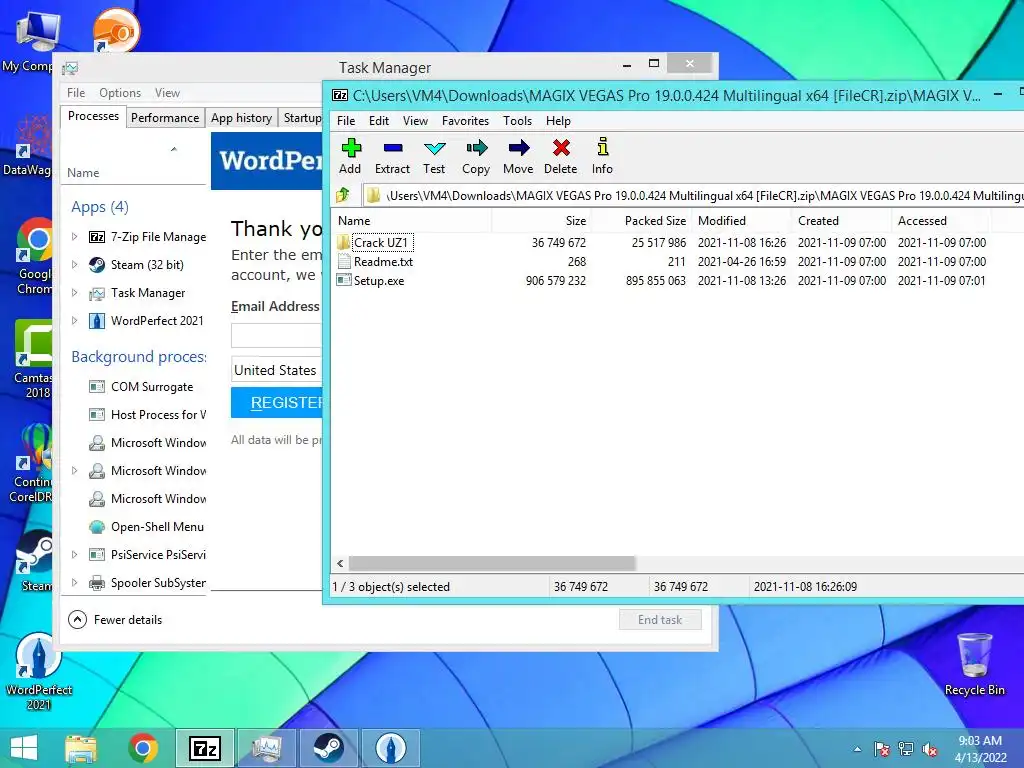1024x768 pixels.
Task: Switch to the Performance tab
Action: tap(165, 118)
